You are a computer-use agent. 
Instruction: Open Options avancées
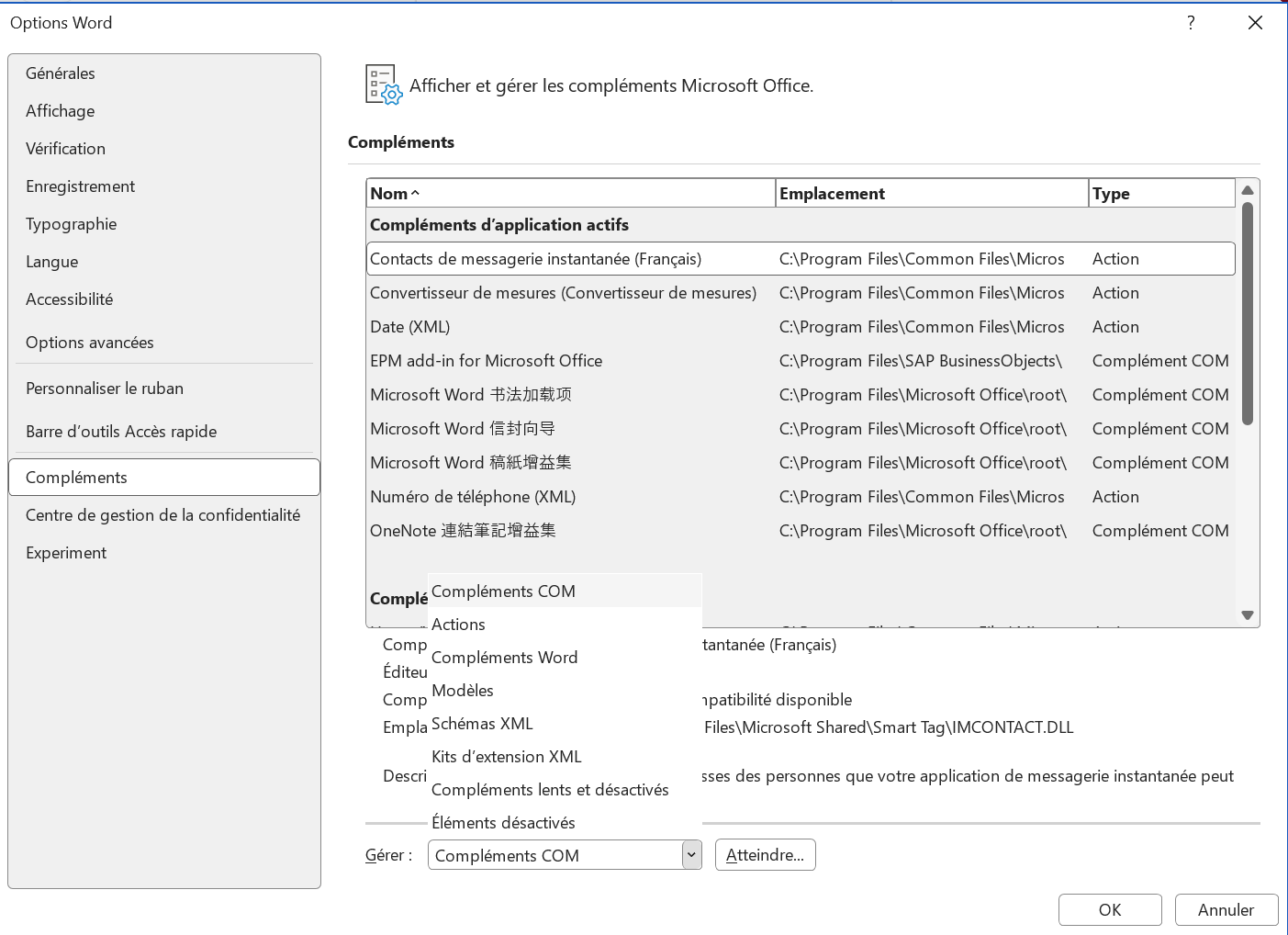164,343
